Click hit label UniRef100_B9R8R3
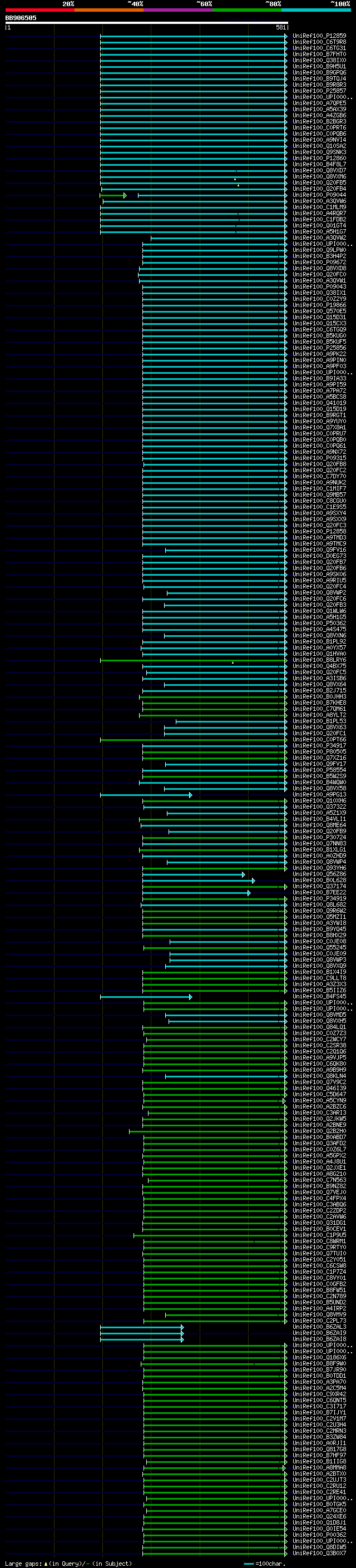356x1568 pixels. pos(319,85)
